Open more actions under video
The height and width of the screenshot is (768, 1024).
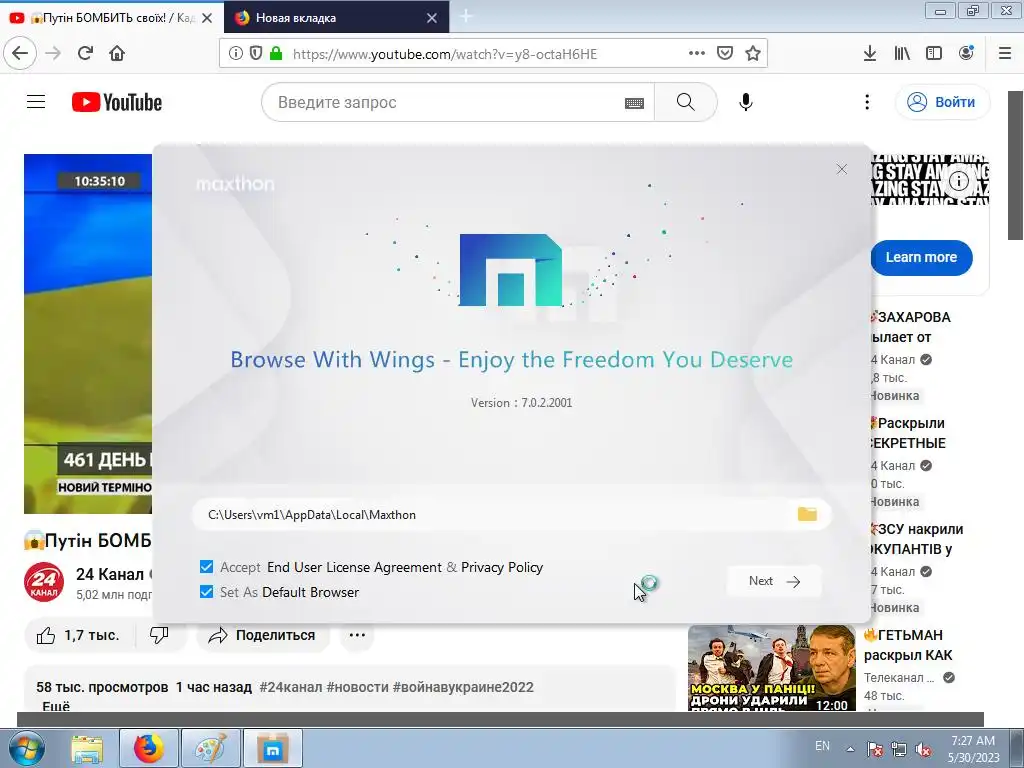click(357, 635)
